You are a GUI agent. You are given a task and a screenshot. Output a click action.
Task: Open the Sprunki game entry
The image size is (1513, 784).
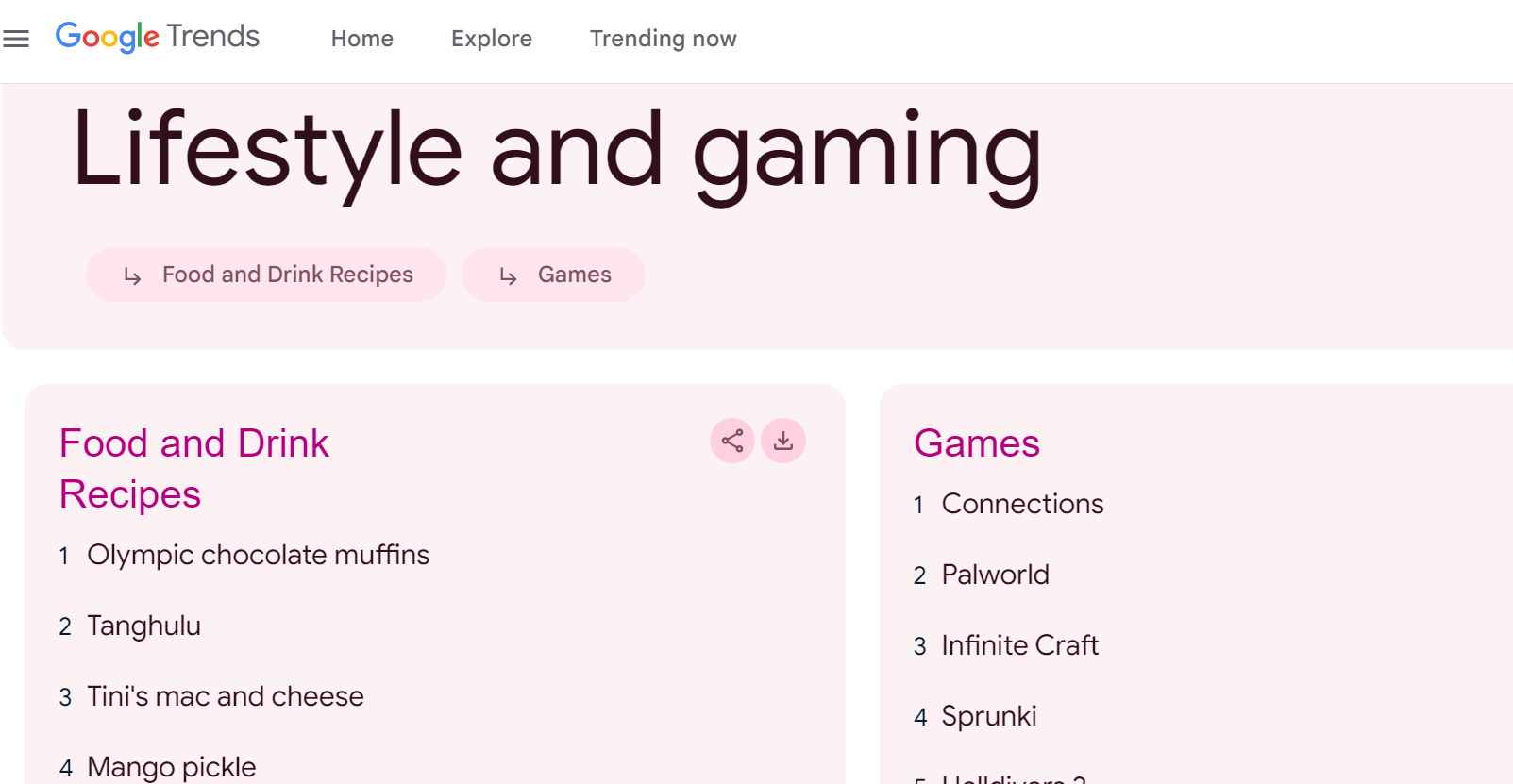[x=989, y=716]
